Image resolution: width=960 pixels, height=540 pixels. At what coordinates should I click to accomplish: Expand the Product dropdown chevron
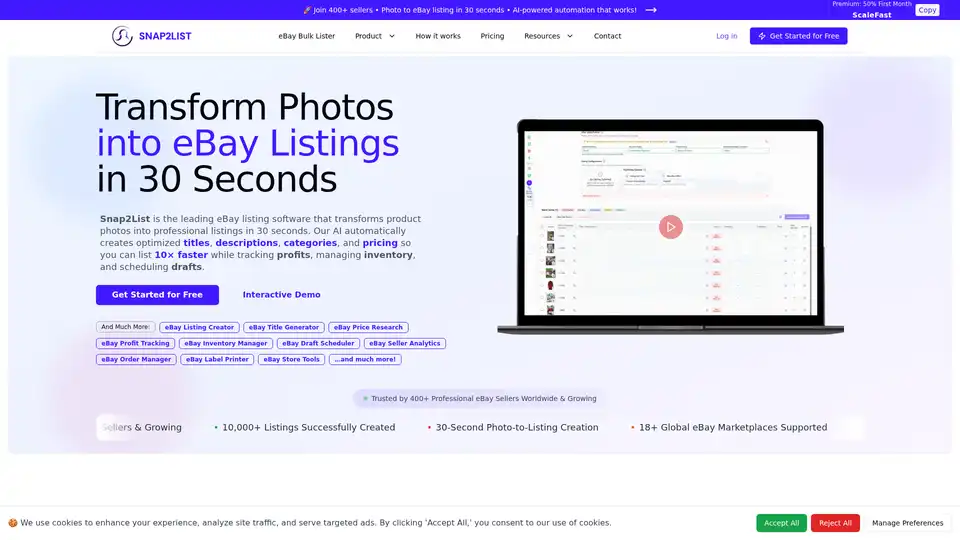(x=392, y=36)
